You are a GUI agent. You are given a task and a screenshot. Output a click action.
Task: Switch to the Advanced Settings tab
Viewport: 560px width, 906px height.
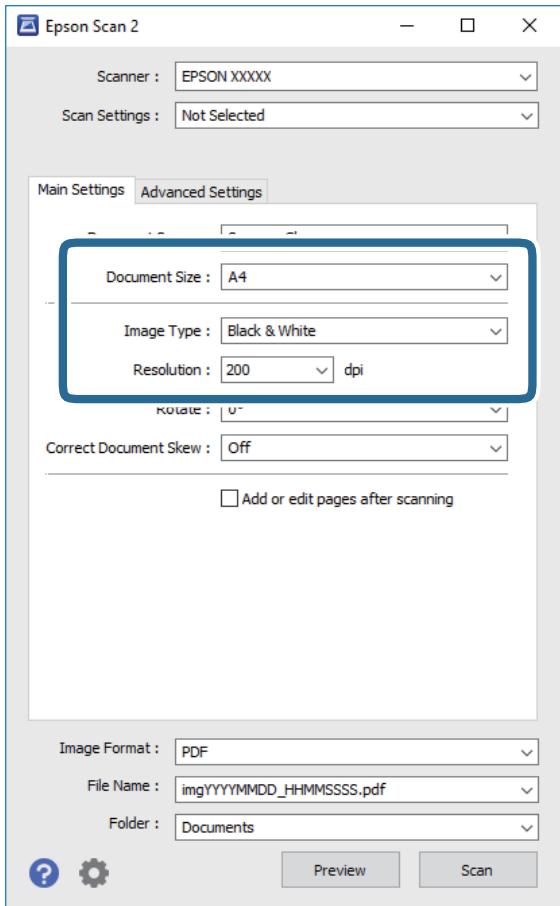click(x=201, y=192)
